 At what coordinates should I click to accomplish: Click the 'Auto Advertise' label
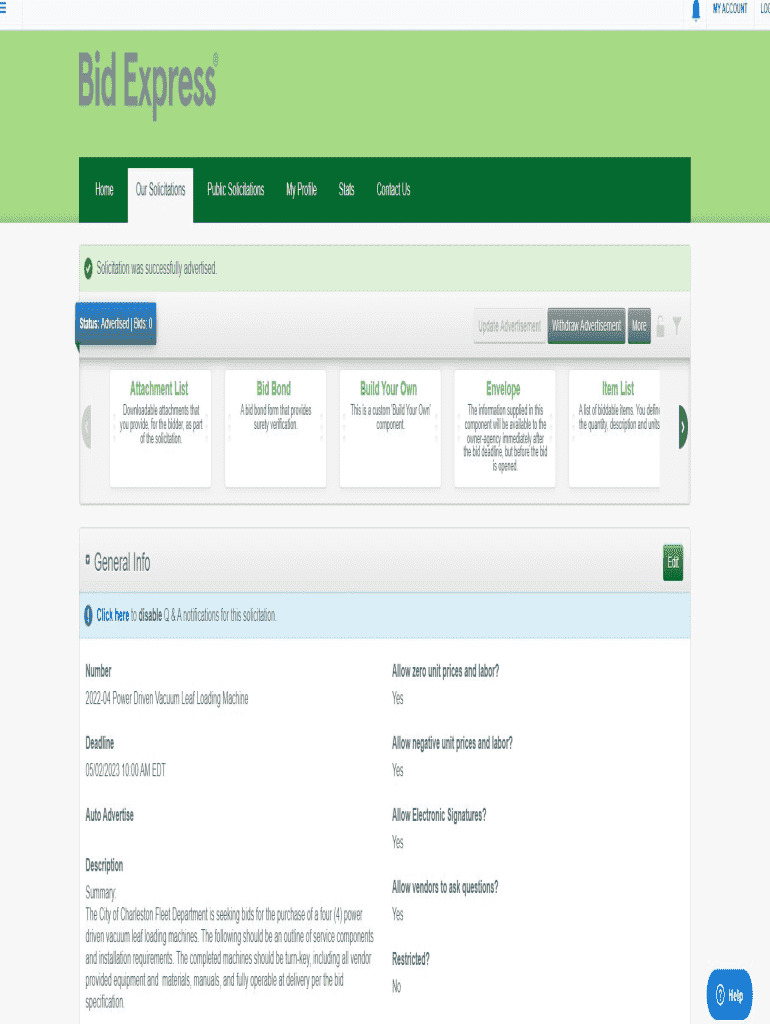pyautogui.click(x=109, y=815)
